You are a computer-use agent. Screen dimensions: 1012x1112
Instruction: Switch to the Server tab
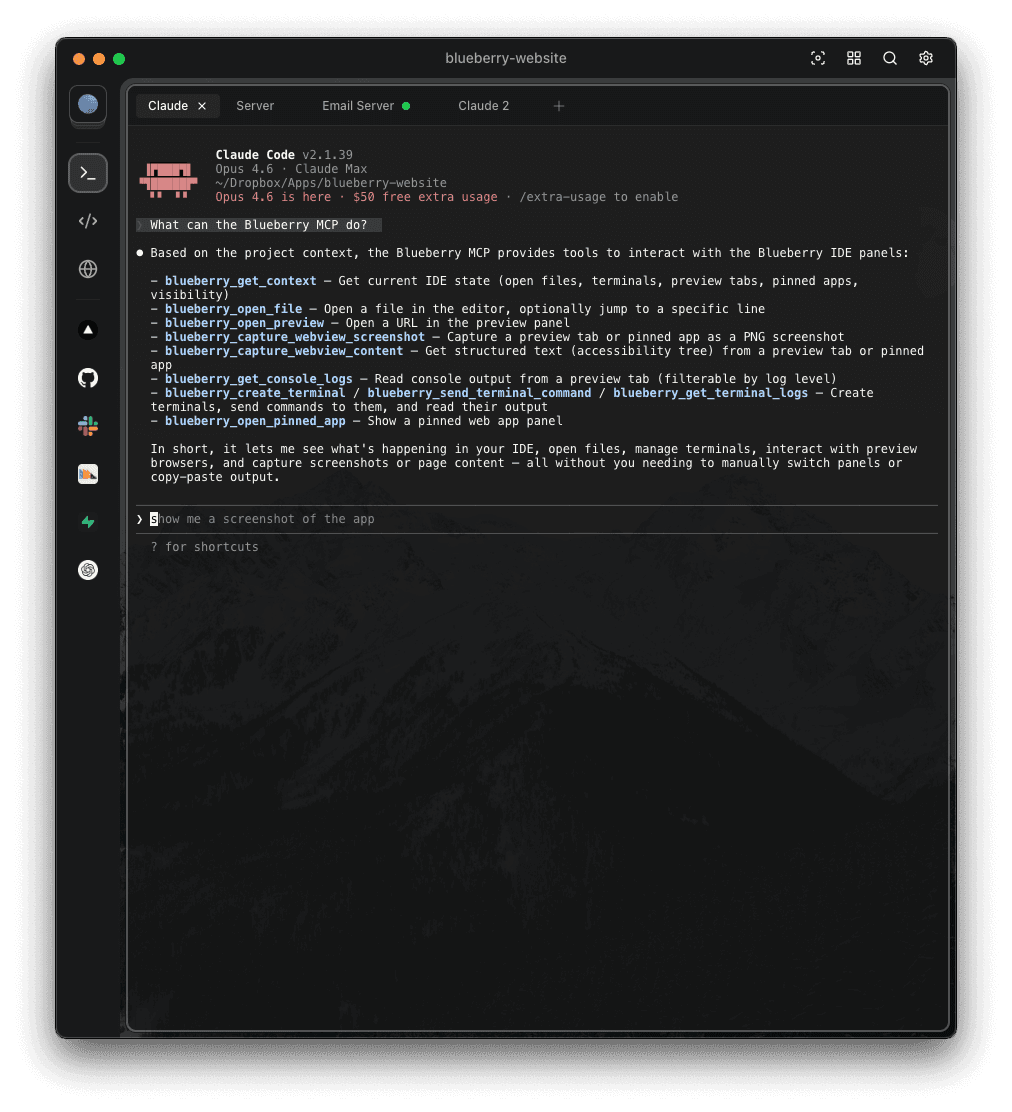255,106
